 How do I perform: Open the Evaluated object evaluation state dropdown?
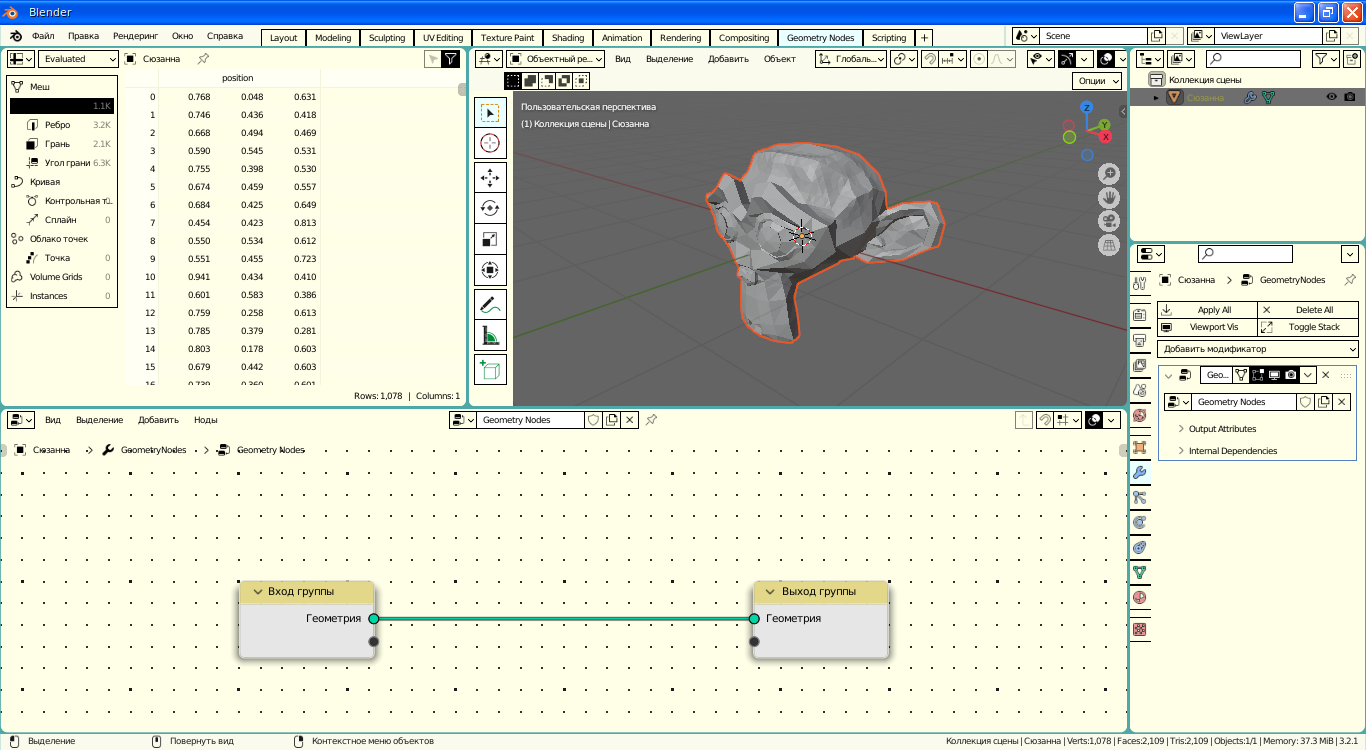78,59
